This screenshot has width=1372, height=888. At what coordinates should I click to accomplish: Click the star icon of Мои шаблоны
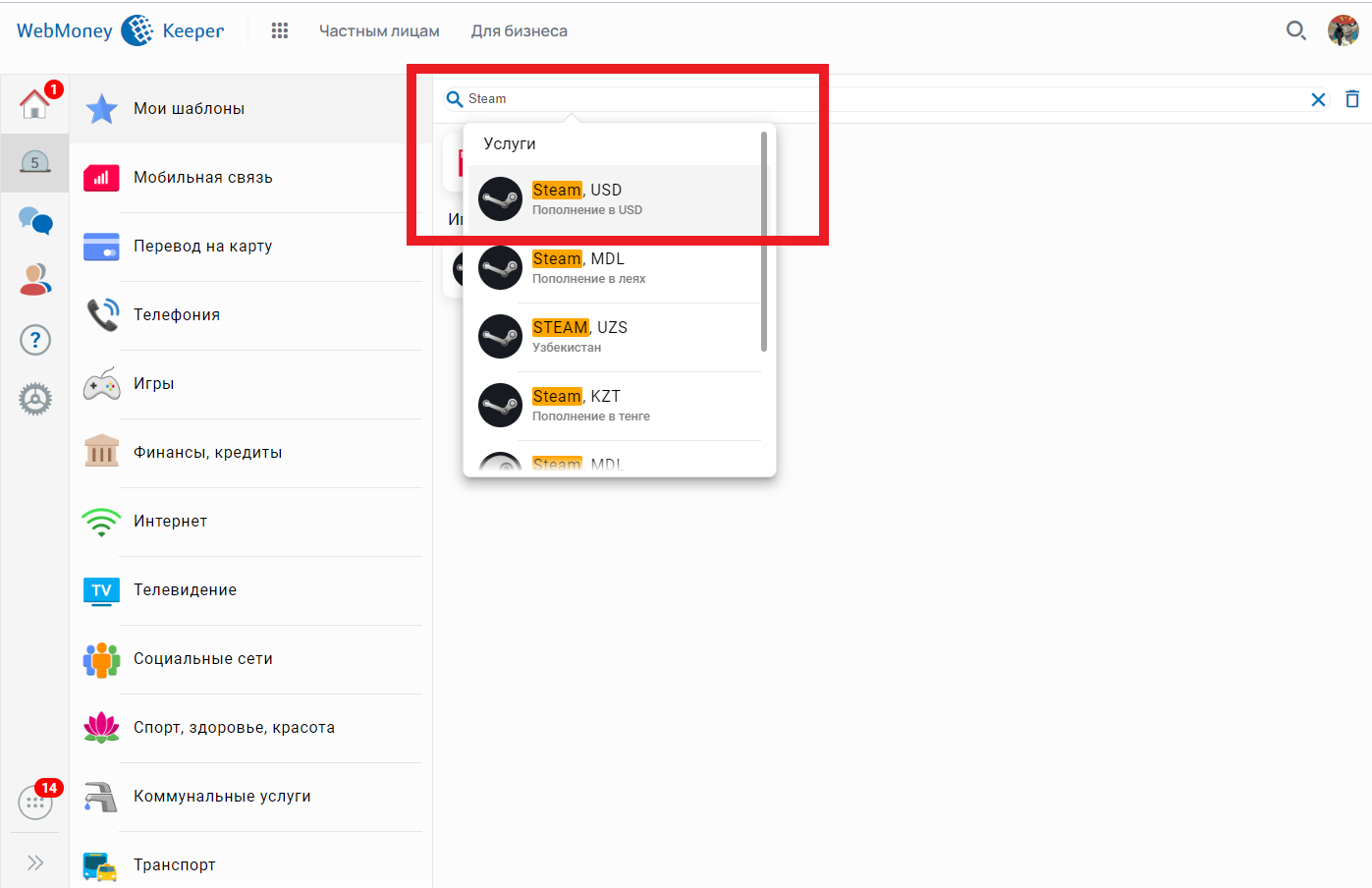(x=101, y=109)
